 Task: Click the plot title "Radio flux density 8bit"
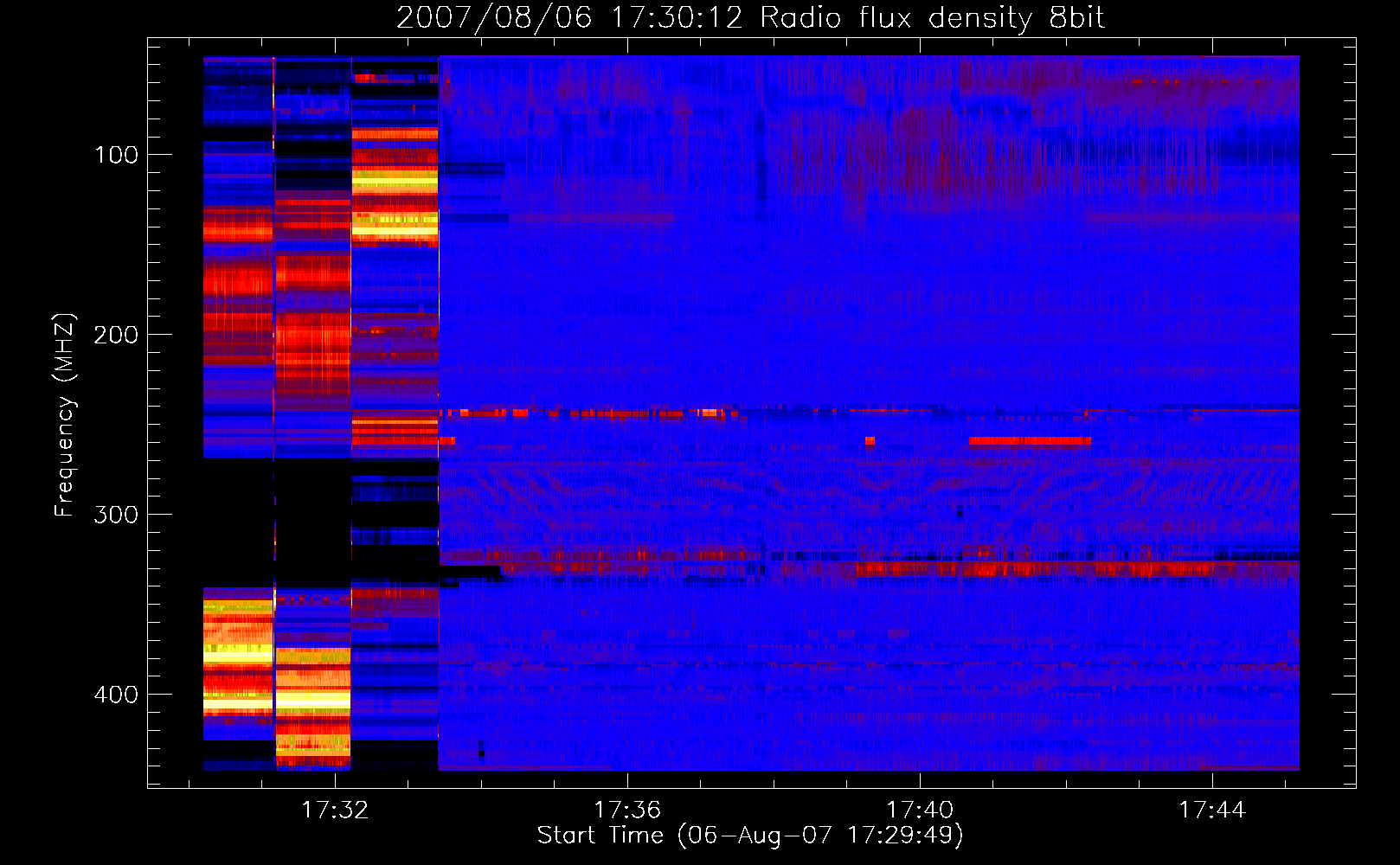pyautogui.click(x=933, y=18)
